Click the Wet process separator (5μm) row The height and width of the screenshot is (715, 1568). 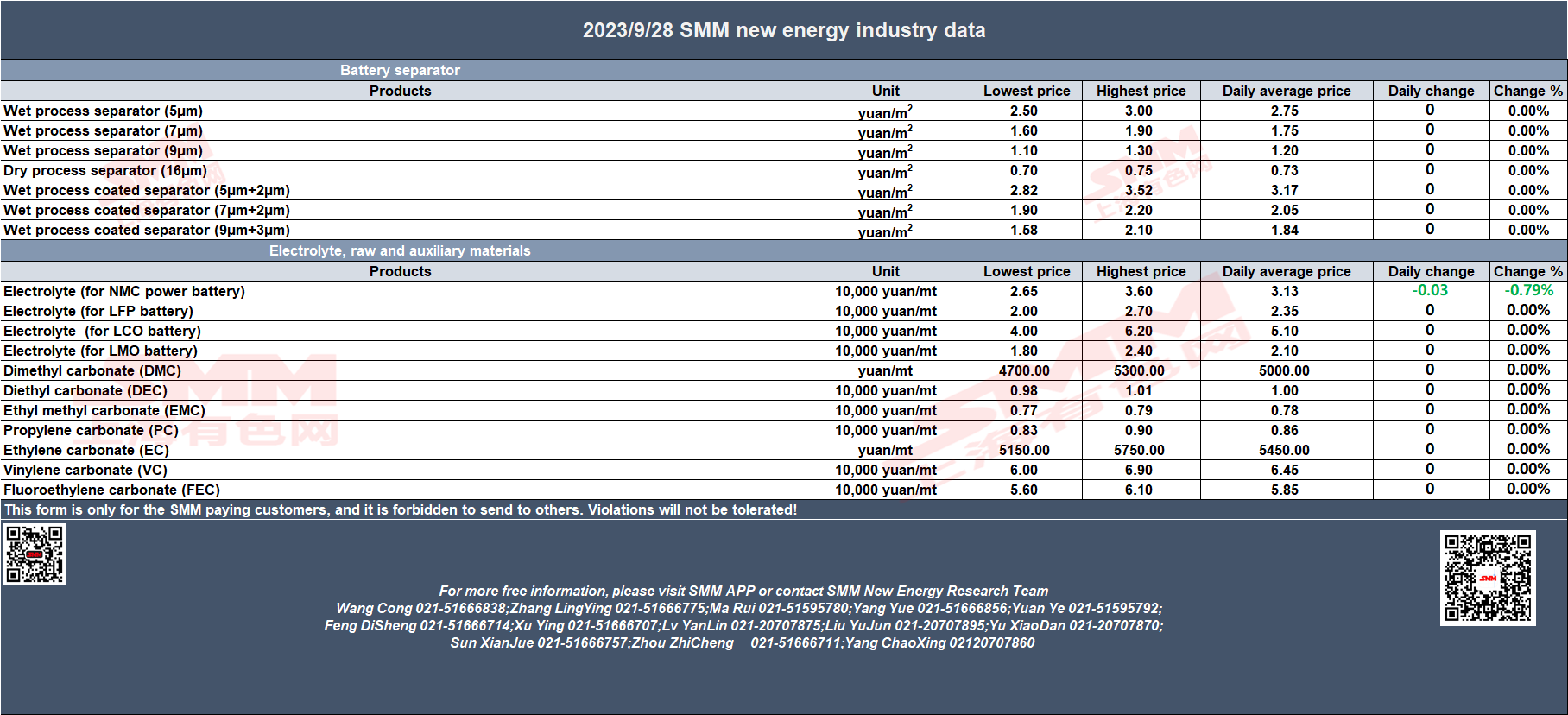coord(784,111)
